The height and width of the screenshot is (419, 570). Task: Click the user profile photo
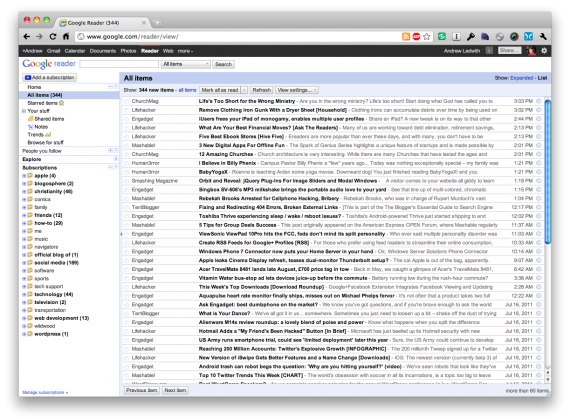coord(531,51)
